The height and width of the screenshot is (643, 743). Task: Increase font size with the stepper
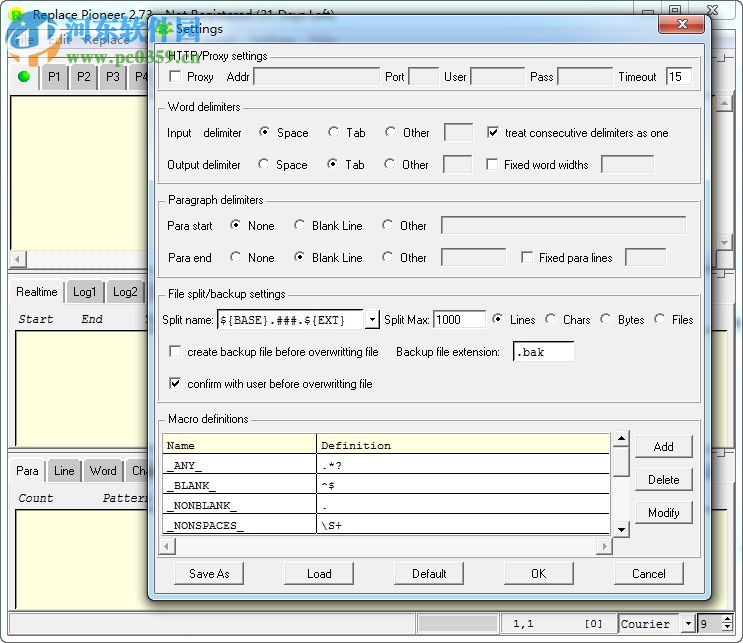[727, 619]
